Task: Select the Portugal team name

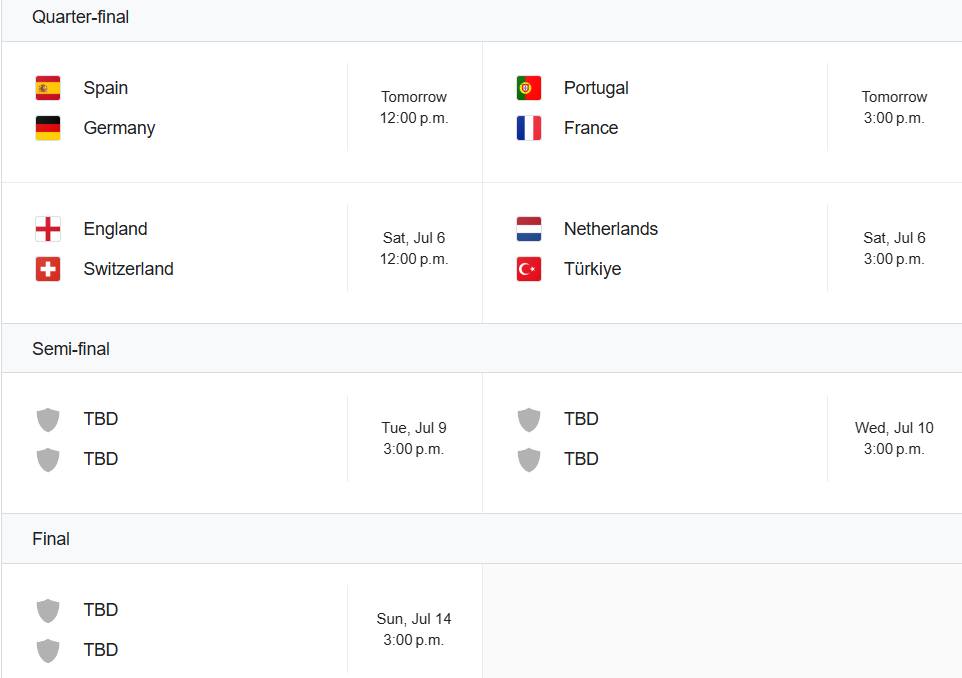Action: [x=596, y=88]
